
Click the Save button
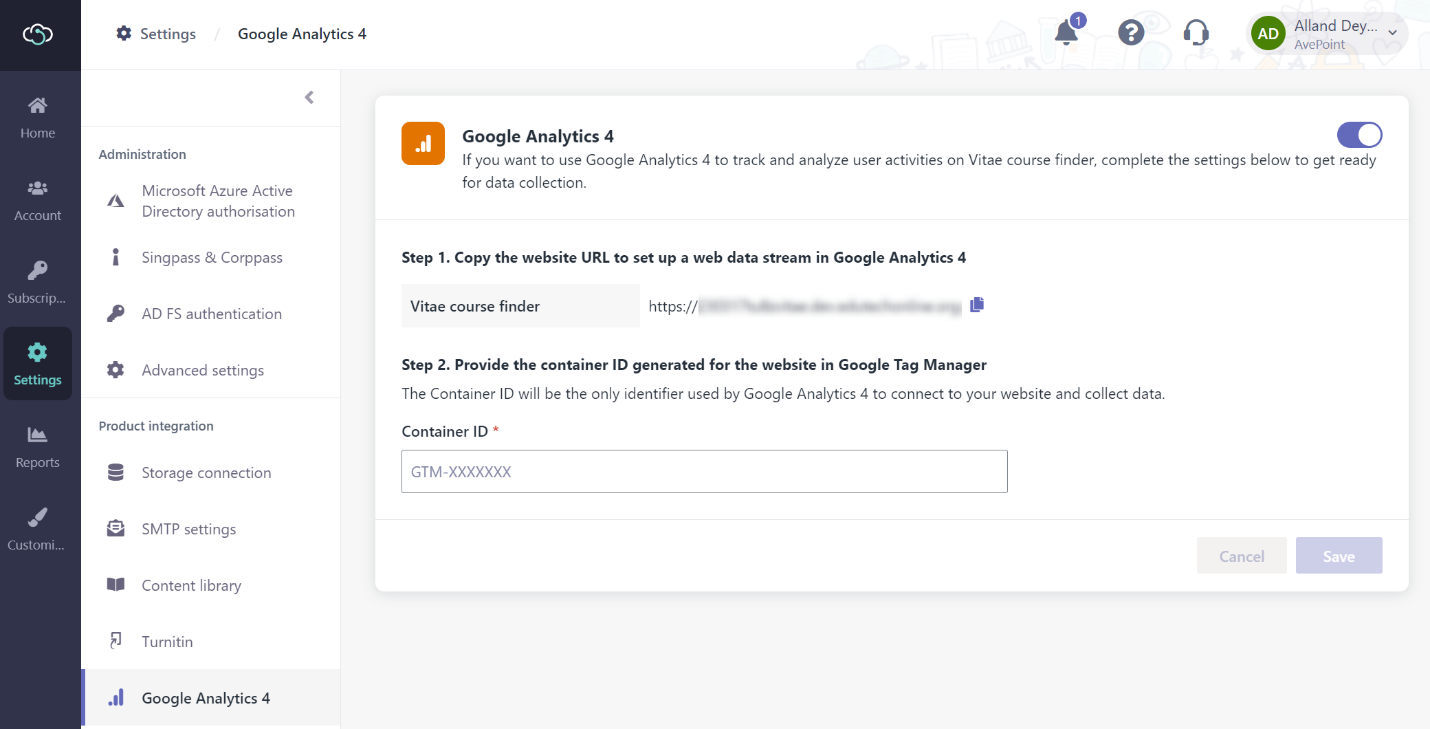[x=1339, y=556]
